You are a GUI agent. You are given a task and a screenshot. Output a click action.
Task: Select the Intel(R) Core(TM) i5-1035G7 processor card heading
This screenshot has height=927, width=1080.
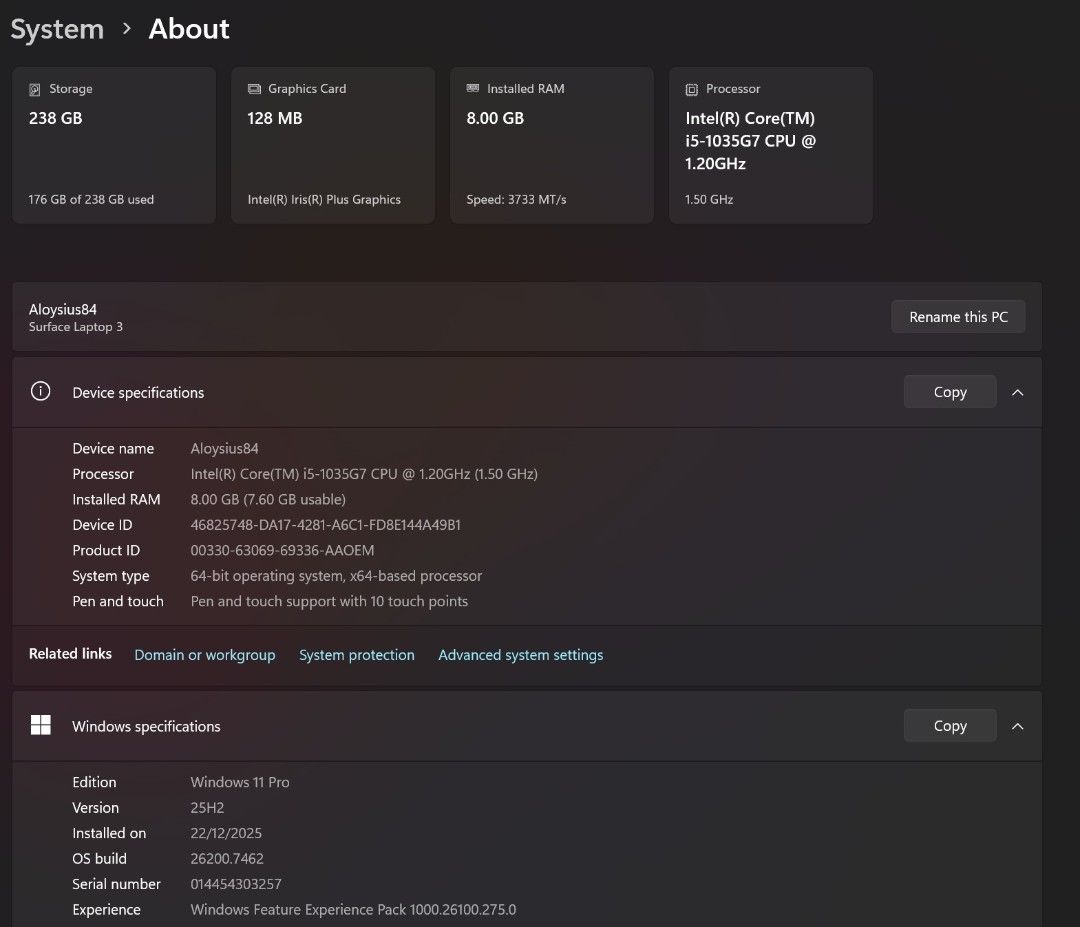coord(750,140)
